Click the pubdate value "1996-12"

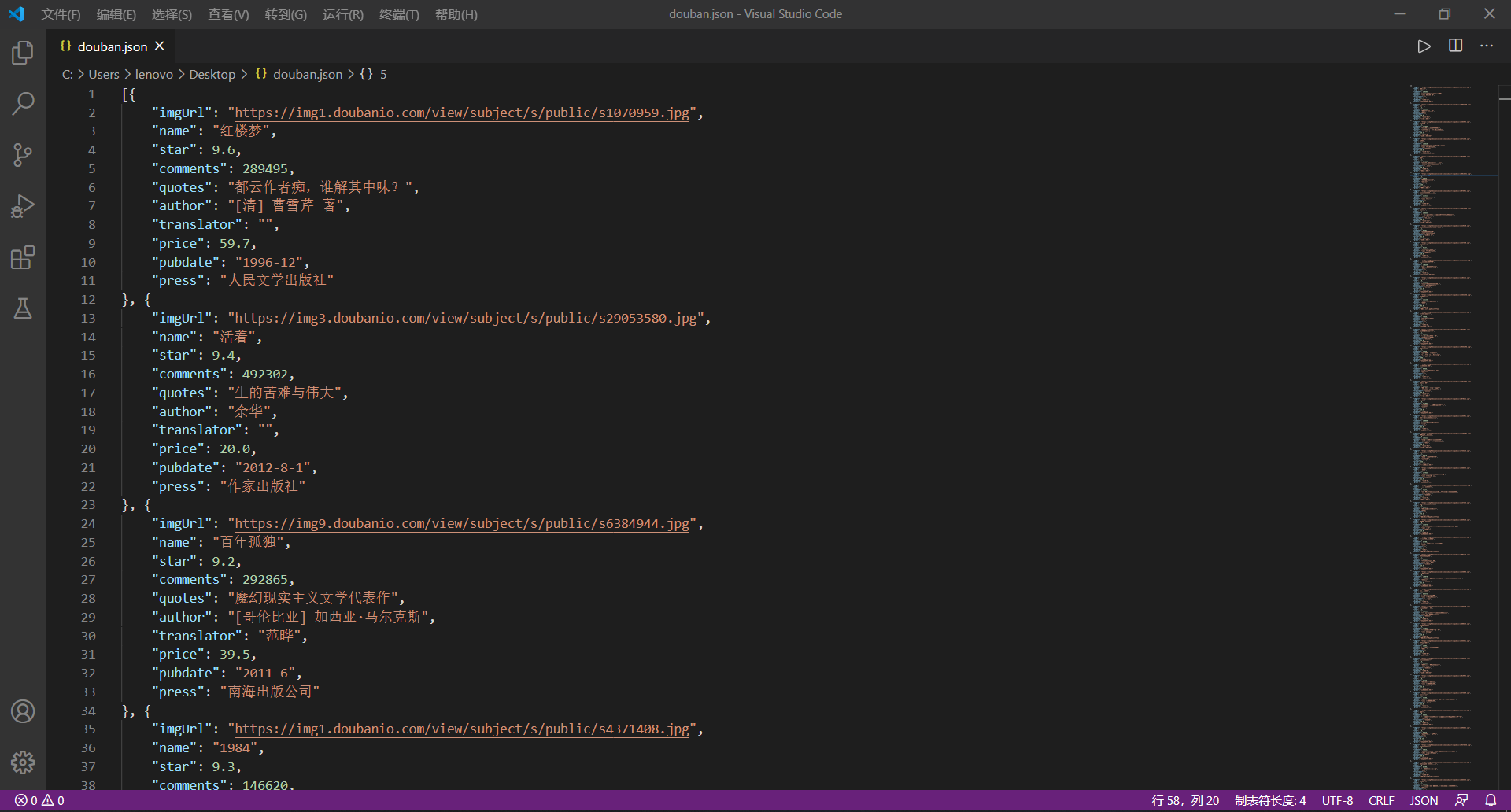tap(269, 262)
